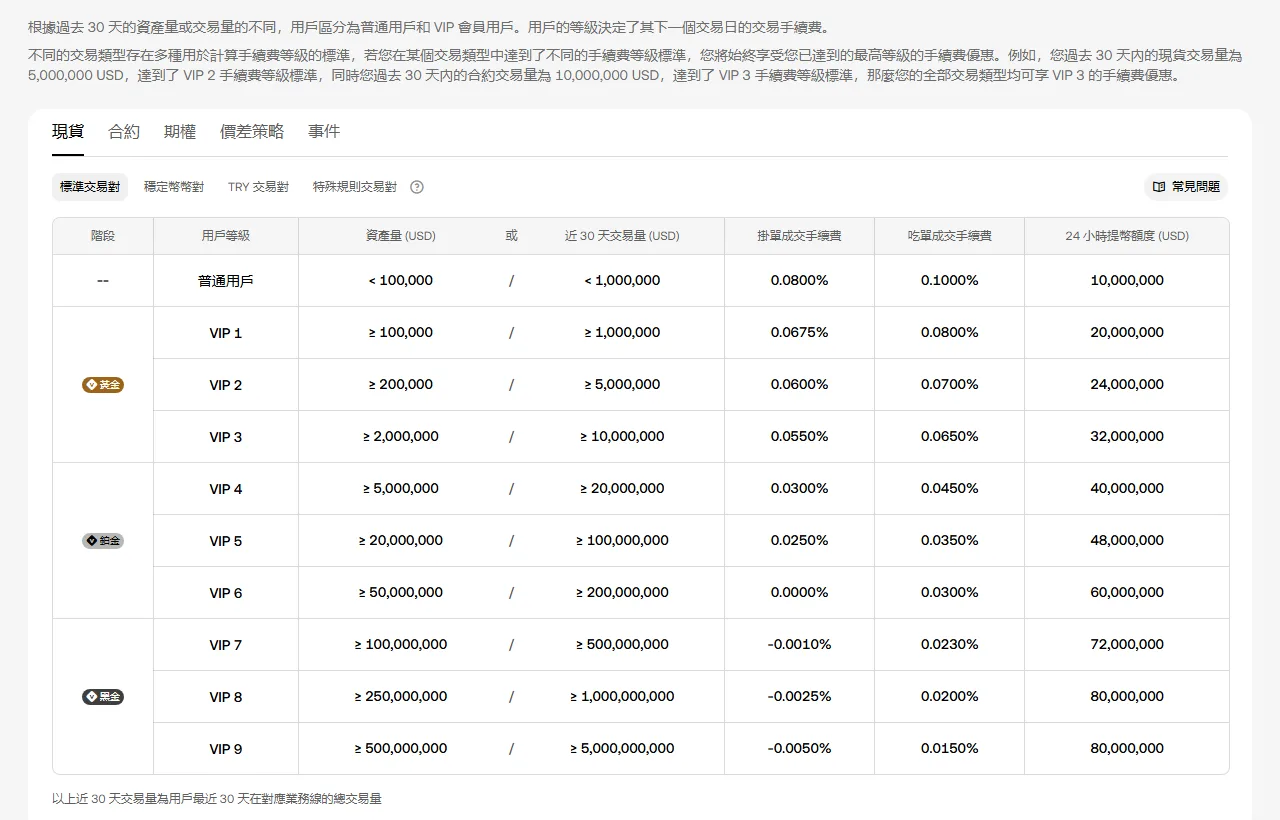Click the 32,000,000 withdrawal limit cell

point(1127,437)
